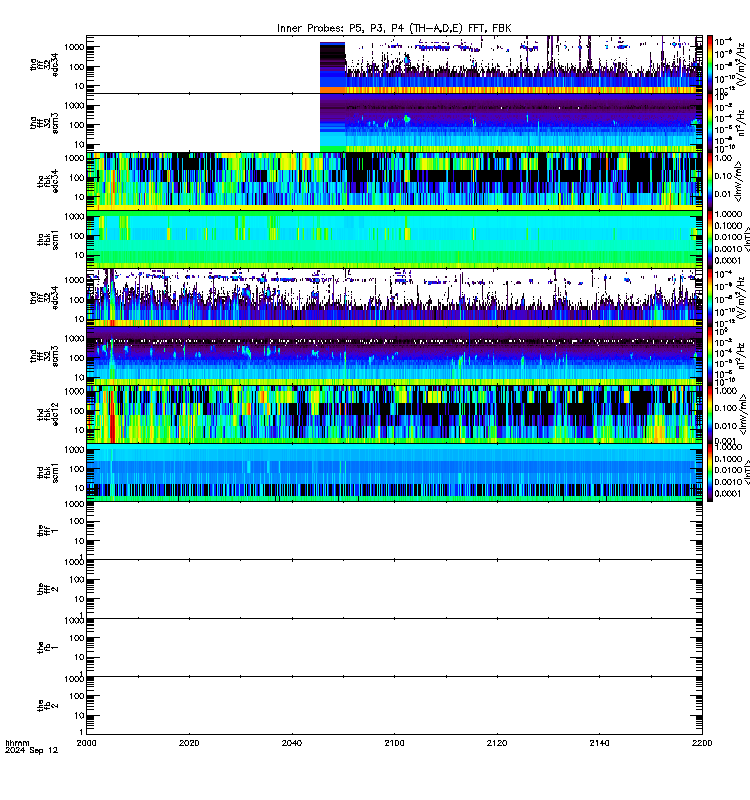Select the 2040 time axis label
The width and height of the screenshot is (750, 800).
[x=291, y=743]
